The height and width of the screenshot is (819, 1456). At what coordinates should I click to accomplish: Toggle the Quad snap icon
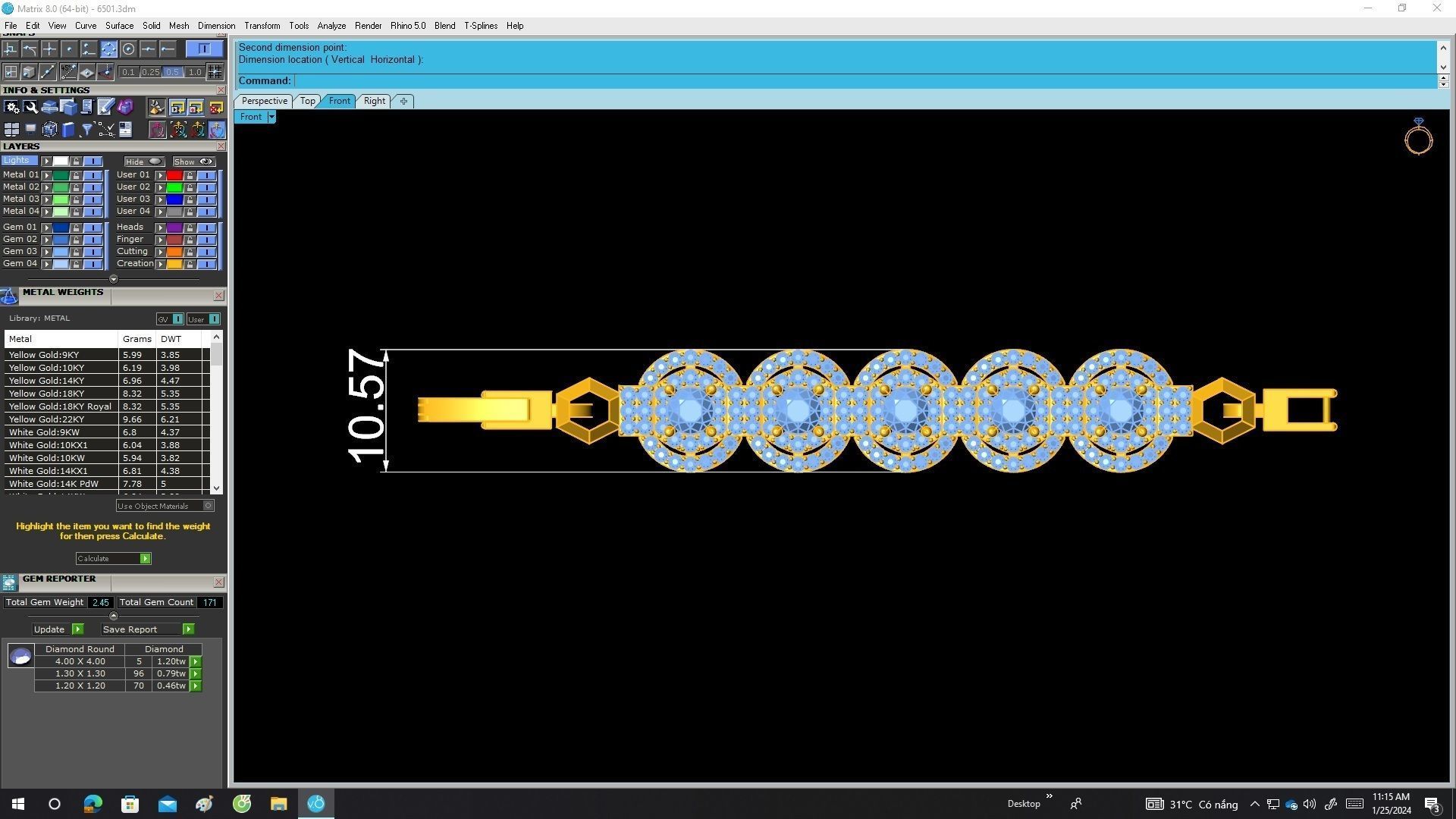click(x=108, y=49)
